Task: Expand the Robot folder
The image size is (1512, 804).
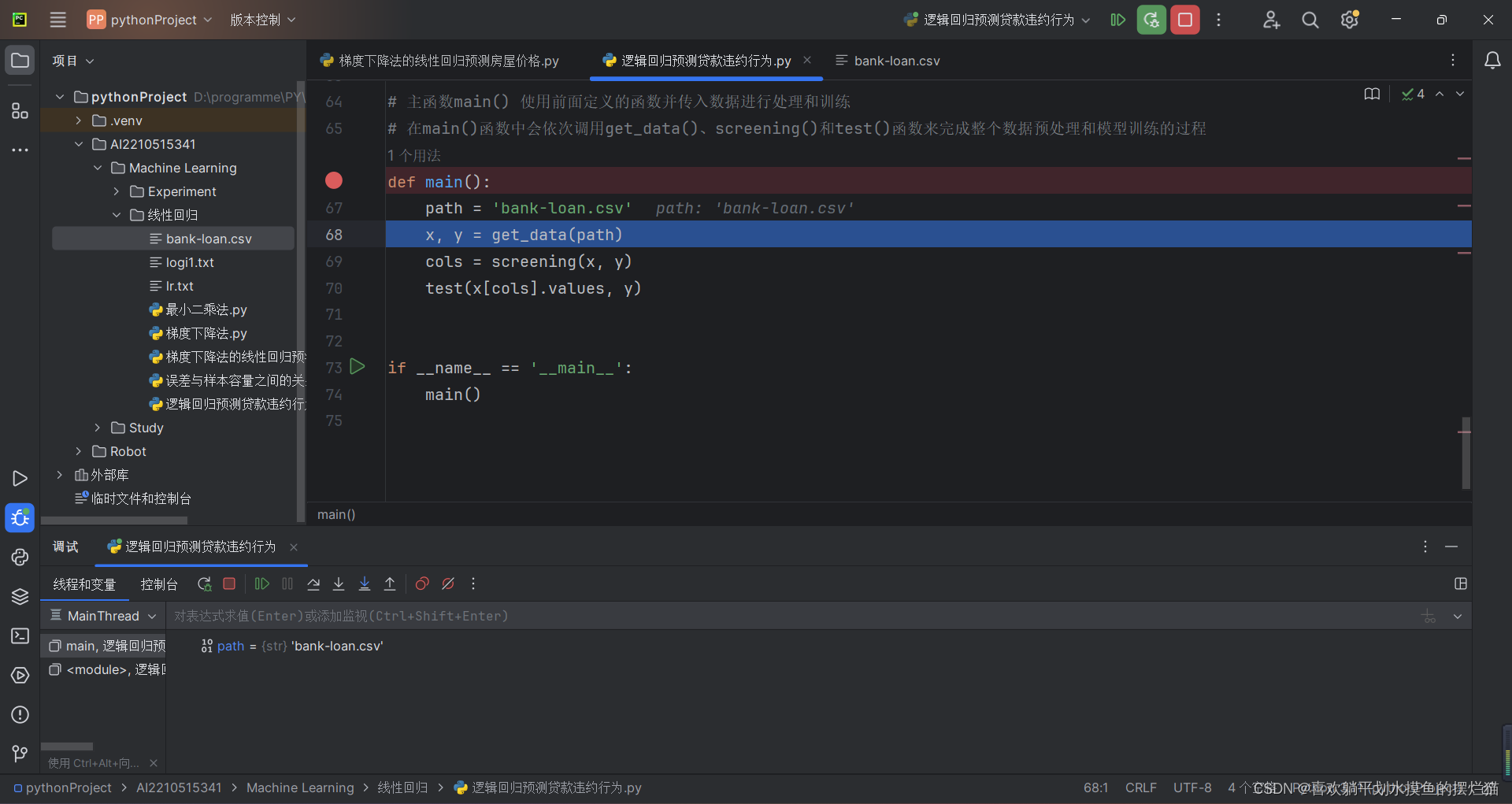Action: click(79, 451)
